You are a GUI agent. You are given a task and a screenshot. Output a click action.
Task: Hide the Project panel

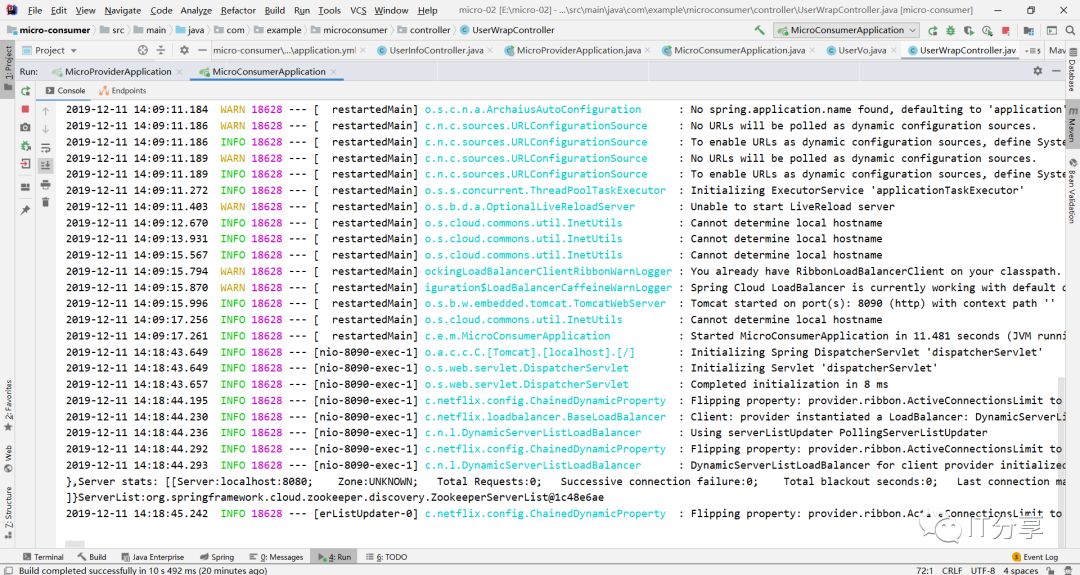coord(202,50)
